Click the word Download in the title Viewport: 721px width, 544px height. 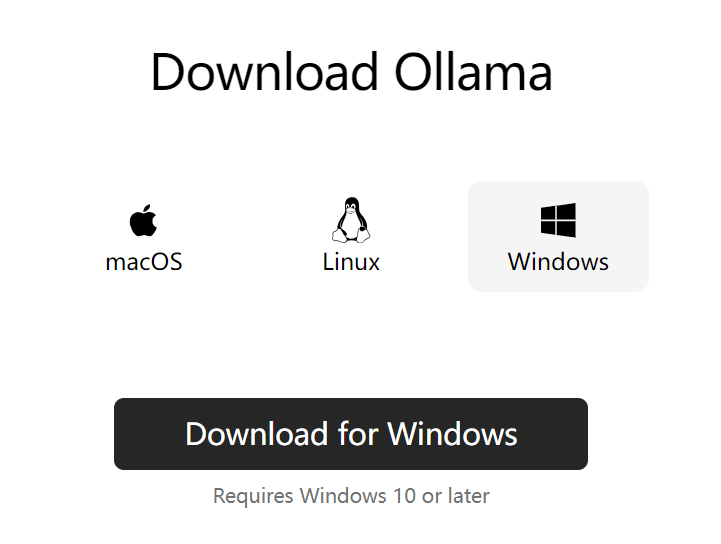point(264,72)
